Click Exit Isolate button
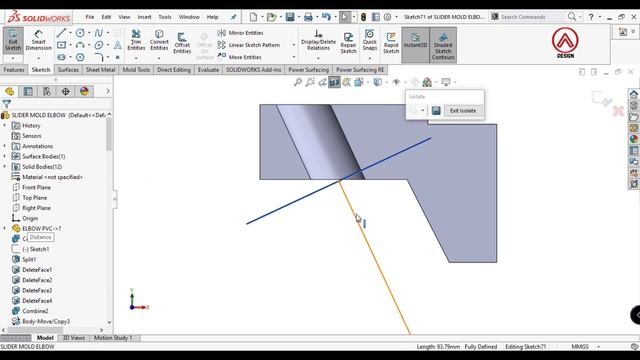Screen dimensions: 640x360 pos(463,111)
